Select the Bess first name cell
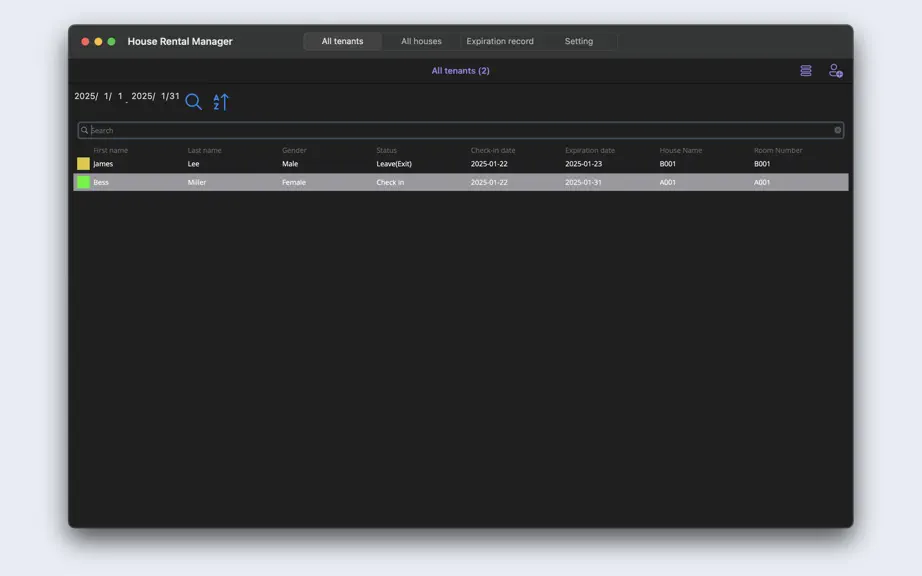 [101, 182]
